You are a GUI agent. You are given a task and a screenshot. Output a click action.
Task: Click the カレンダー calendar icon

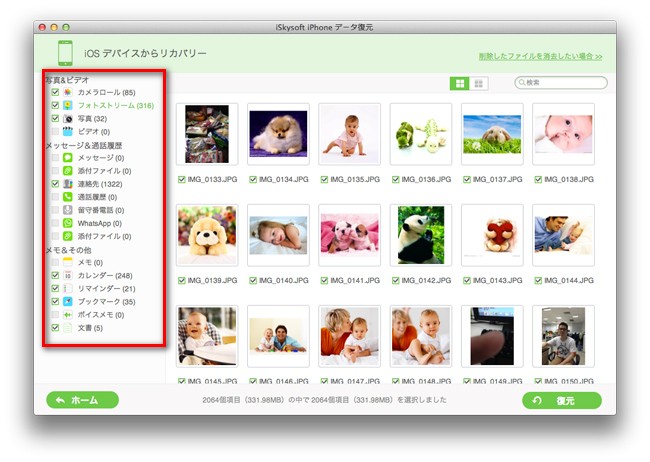click(x=68, y=275)
